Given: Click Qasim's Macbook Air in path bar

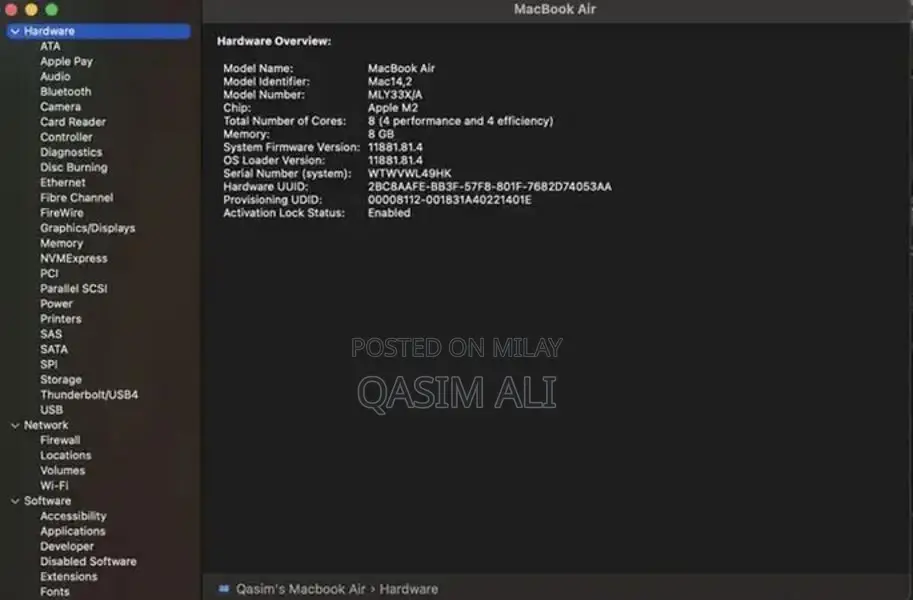Looking at the screenshot, I should point(300,589).
